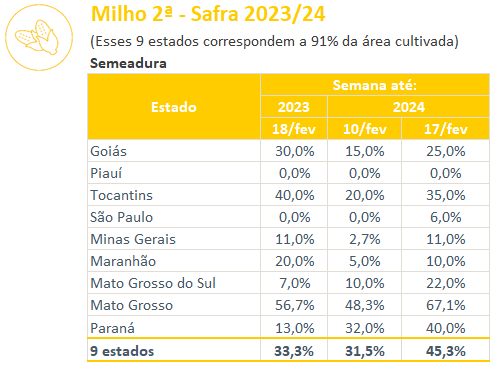
Task: Click Mato Grosso value 67,1%
Action: (x=446, y=305)
